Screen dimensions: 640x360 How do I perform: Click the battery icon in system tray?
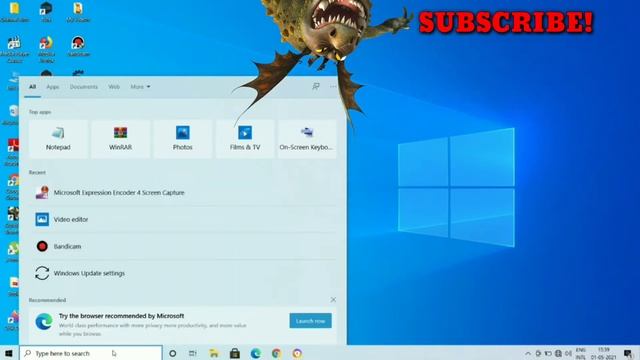point(548,353)
